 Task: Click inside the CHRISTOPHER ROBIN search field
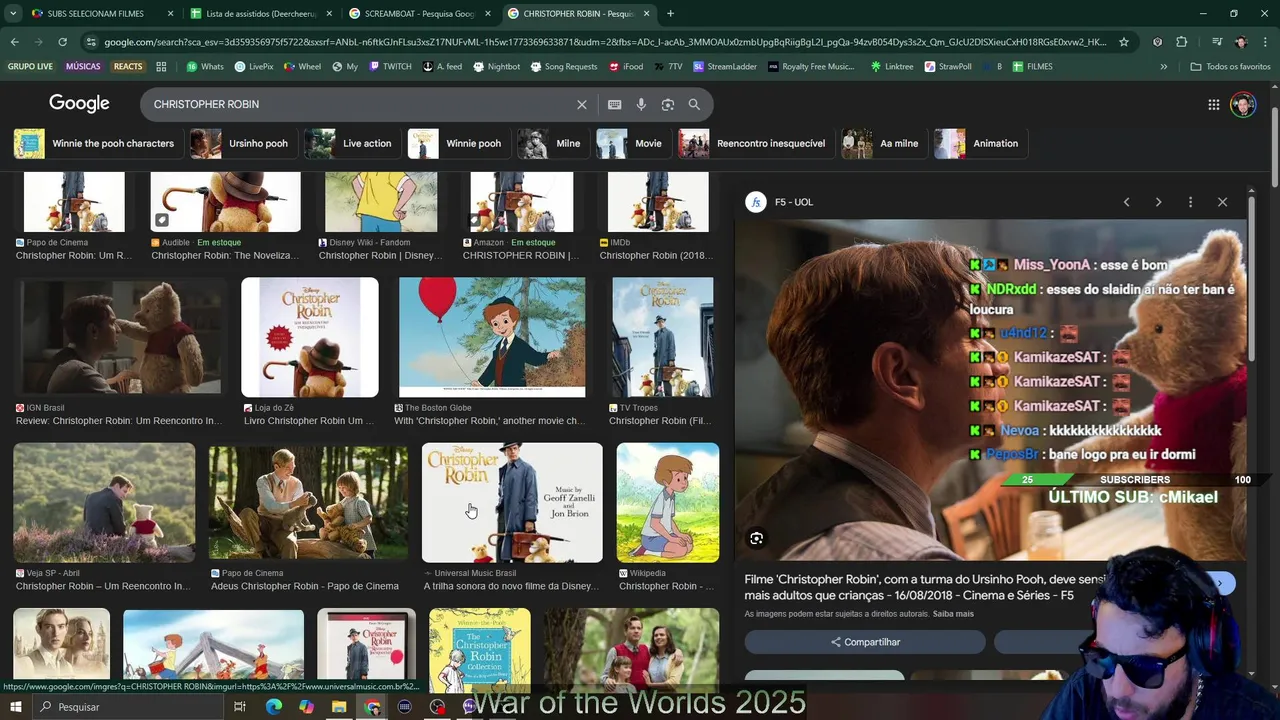point(360,104)
